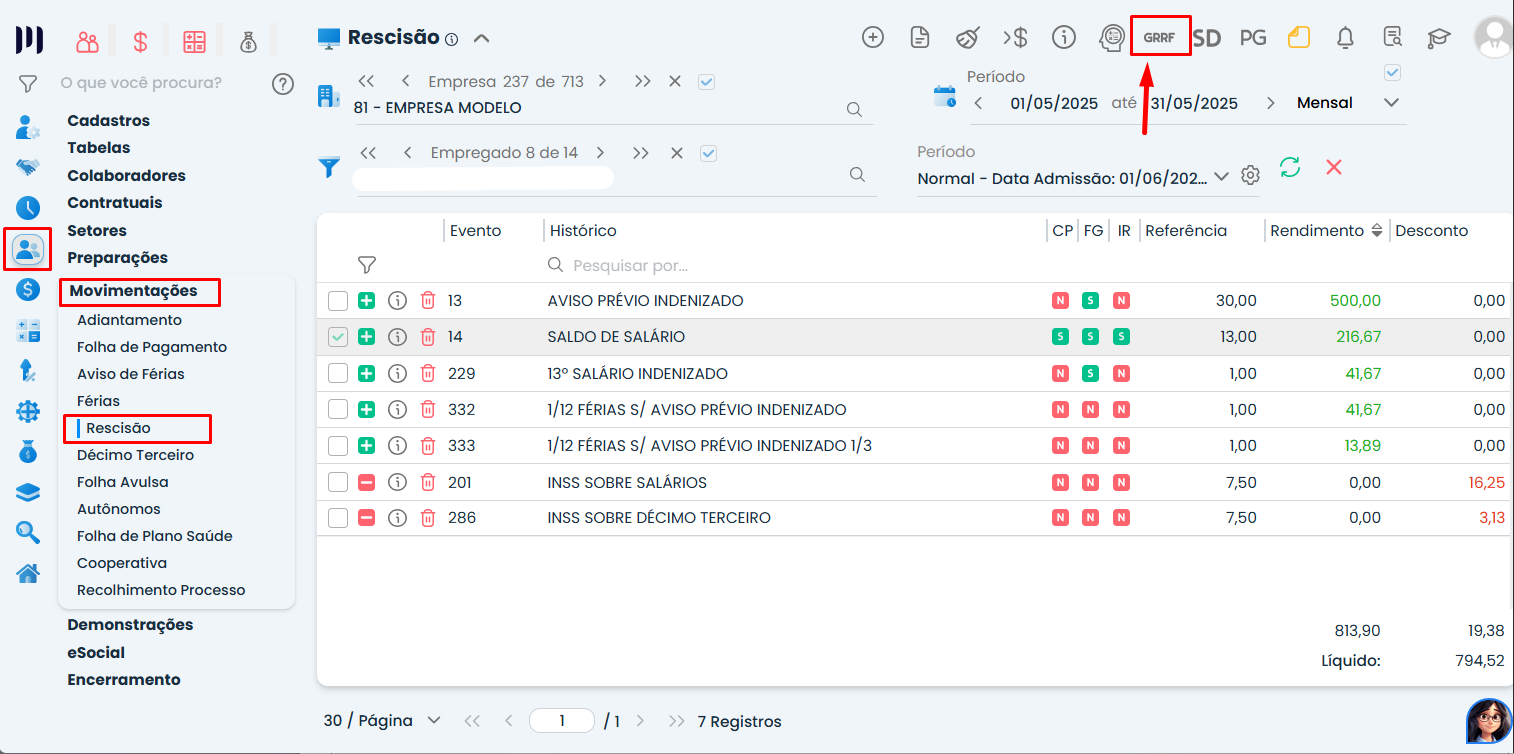Click the graduation cap training icon
Image resolution: width=1514 pixels, height=754 pixels.
point(1438,38)
